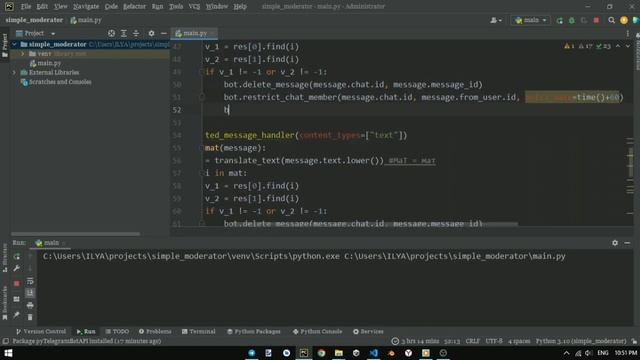Image resolution: width=640 pixels, height=360 pixels.
Task: Click the Project panel horizontal scrollbar
Action: point(76,234)
